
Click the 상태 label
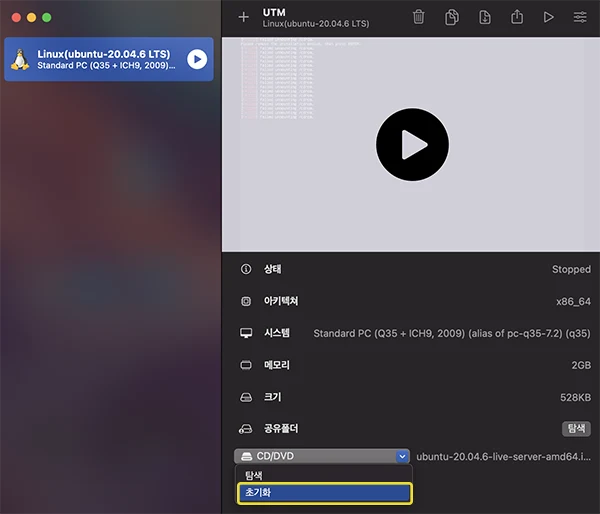[272, 269]
